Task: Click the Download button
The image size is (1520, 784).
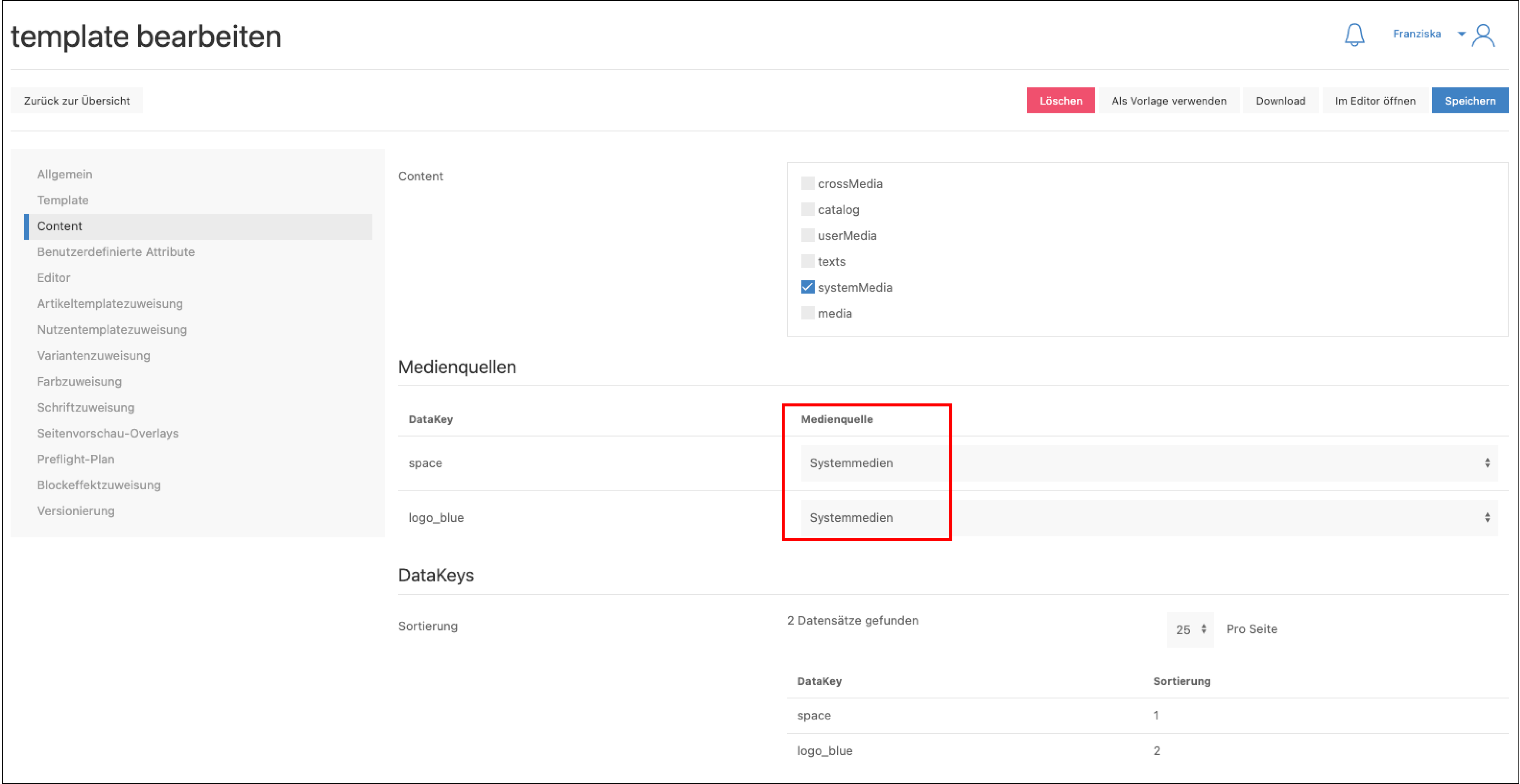Action: [1280, 101]
